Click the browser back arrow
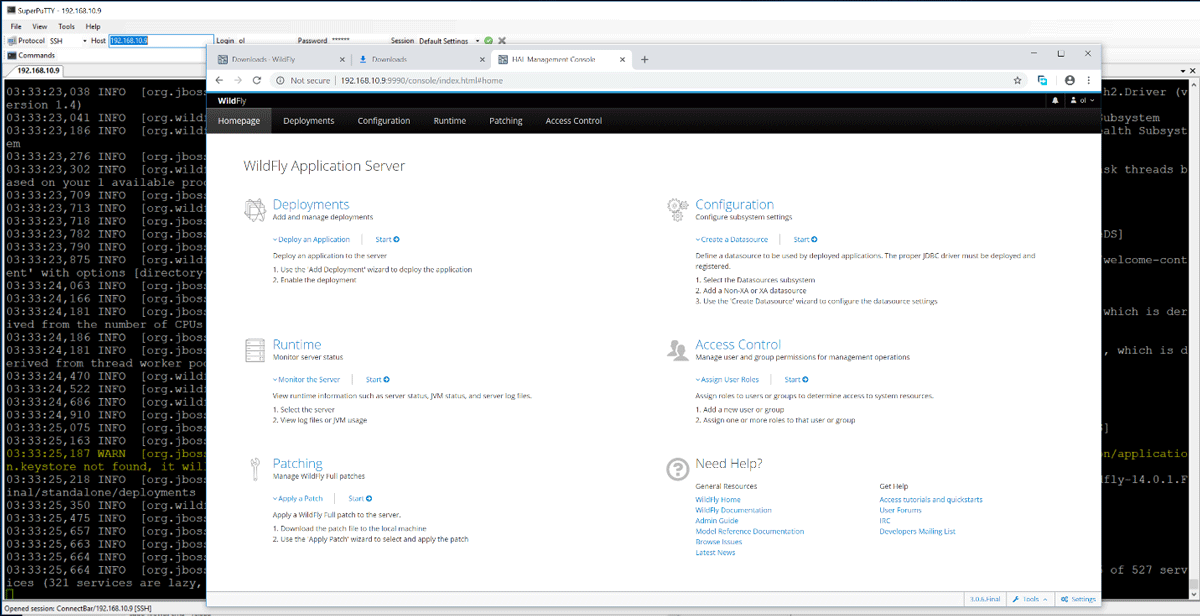Screen dimensions: 1200x616 tap(220, 80)
